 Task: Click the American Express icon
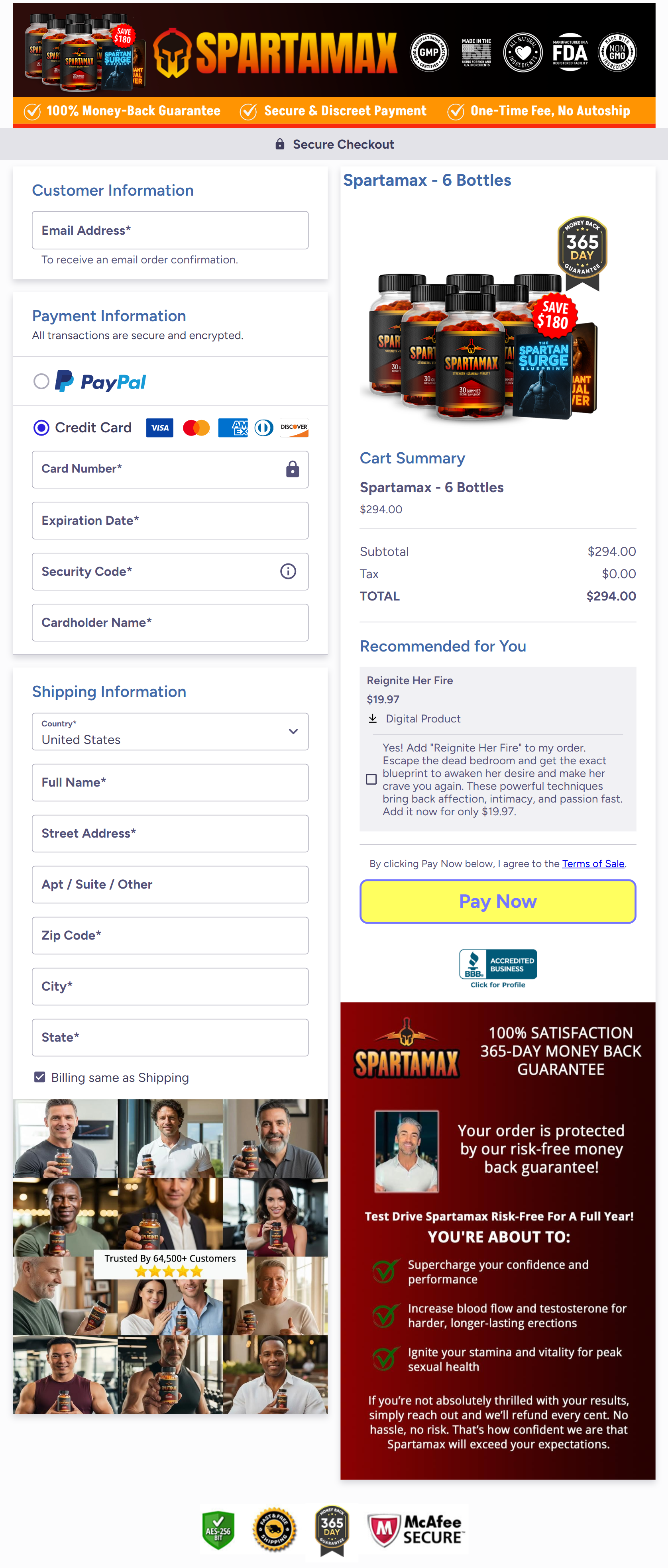pos(233,428)
